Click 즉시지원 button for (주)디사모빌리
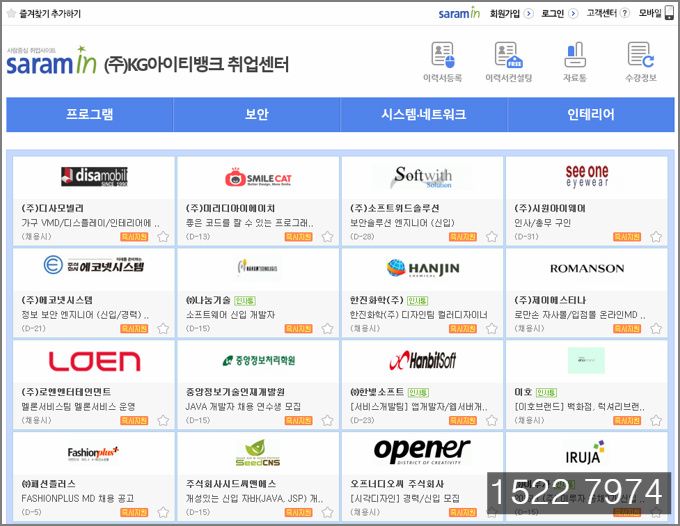Screen dimensions: 680x526 tap(134, 237)
